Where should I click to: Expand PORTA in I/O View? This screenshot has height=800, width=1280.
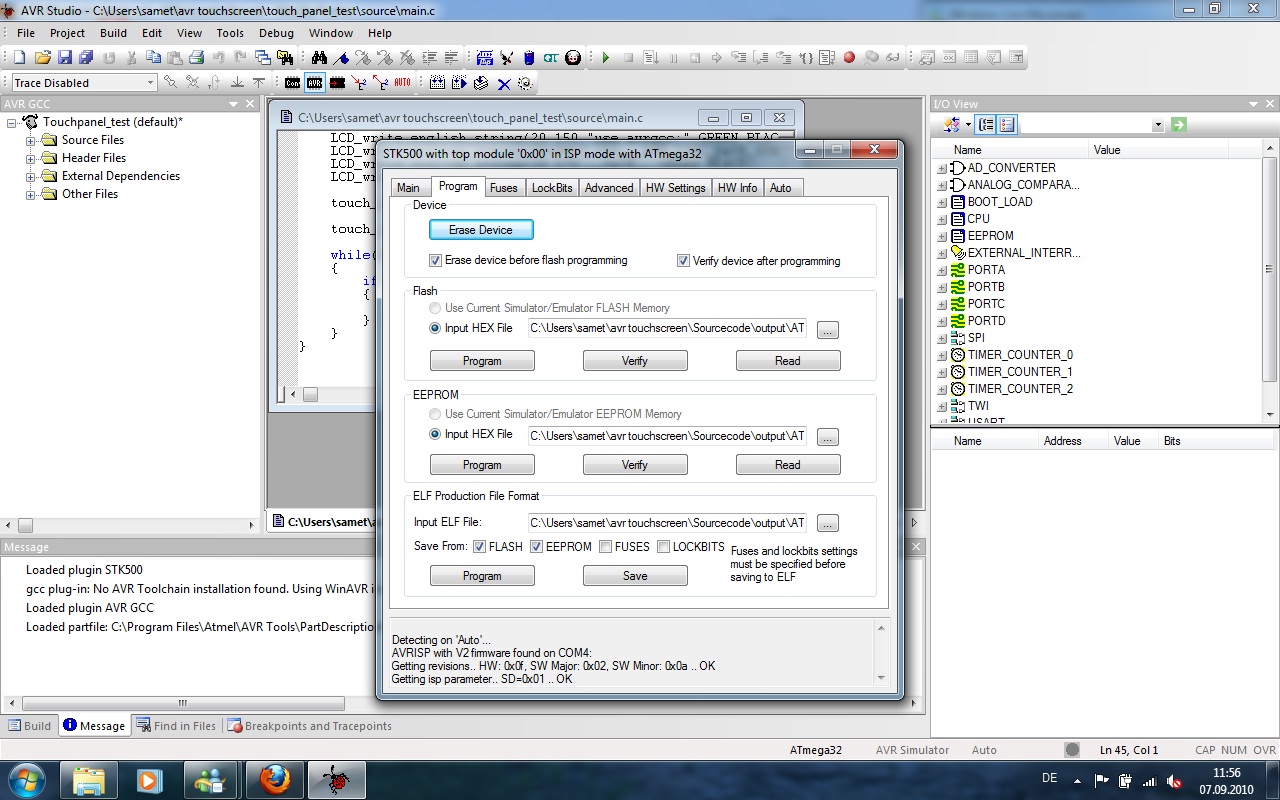942,270
